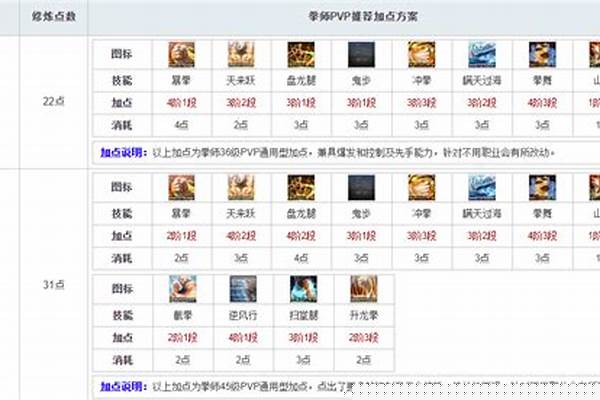This screenshot has height=400, width=600.
Task: Click the 图标 row label in the 22点 table
Action: (122, 54)
